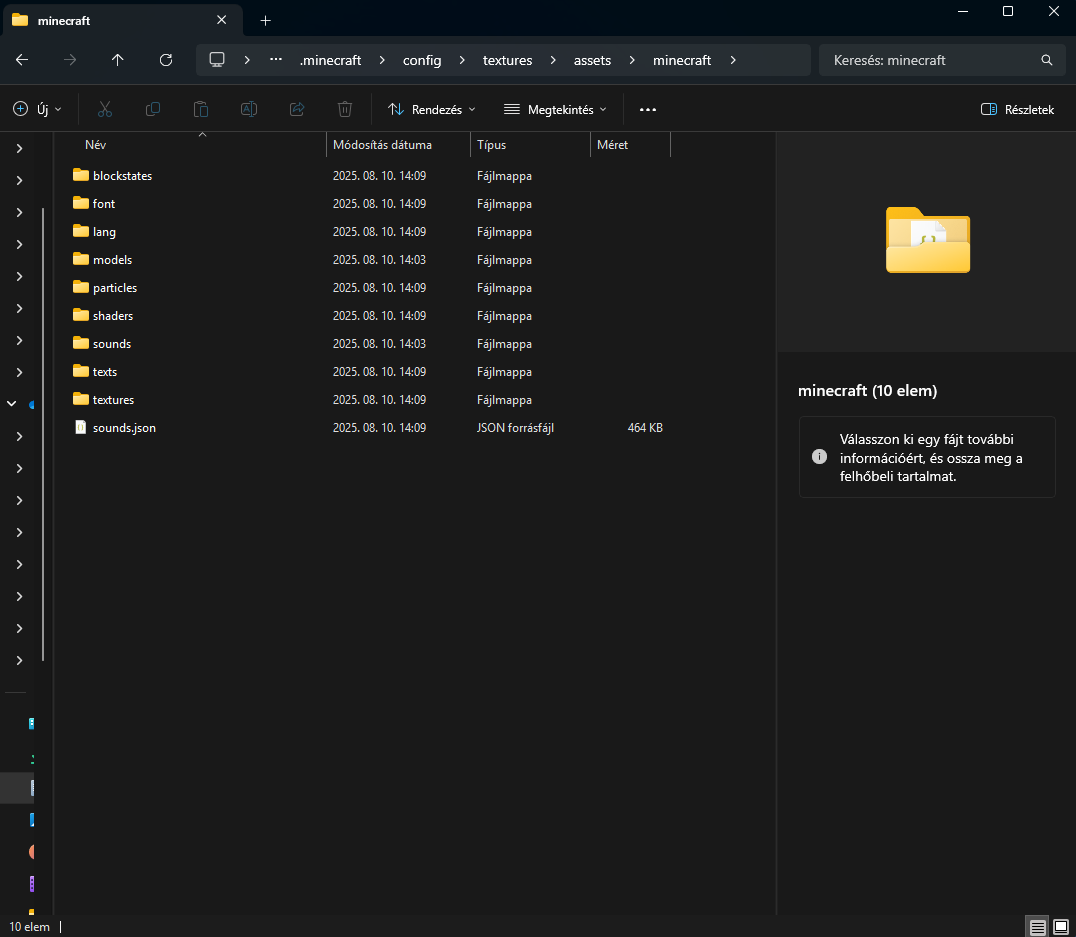This screenshot has width=1076, height=937.
Task: Navigate to assets in breadcrumb
Action: 592,60
